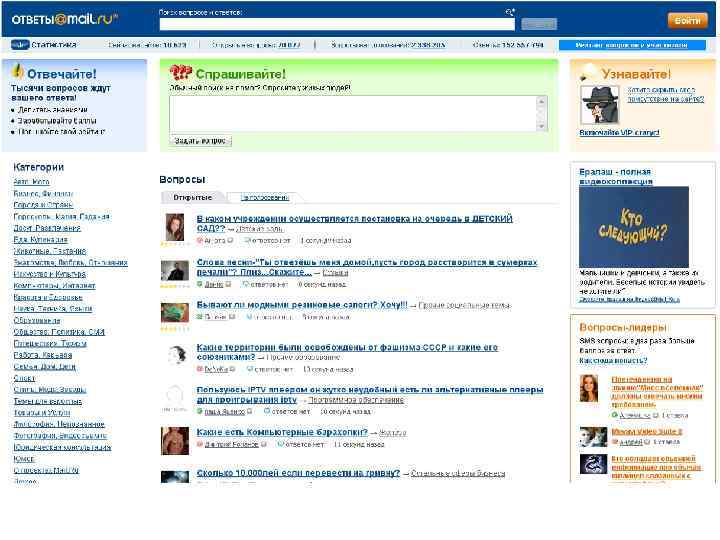This screenshot has width=720, height=540.
Task: Open the Животные, Растения category
Action: click(x=50, y=251)
